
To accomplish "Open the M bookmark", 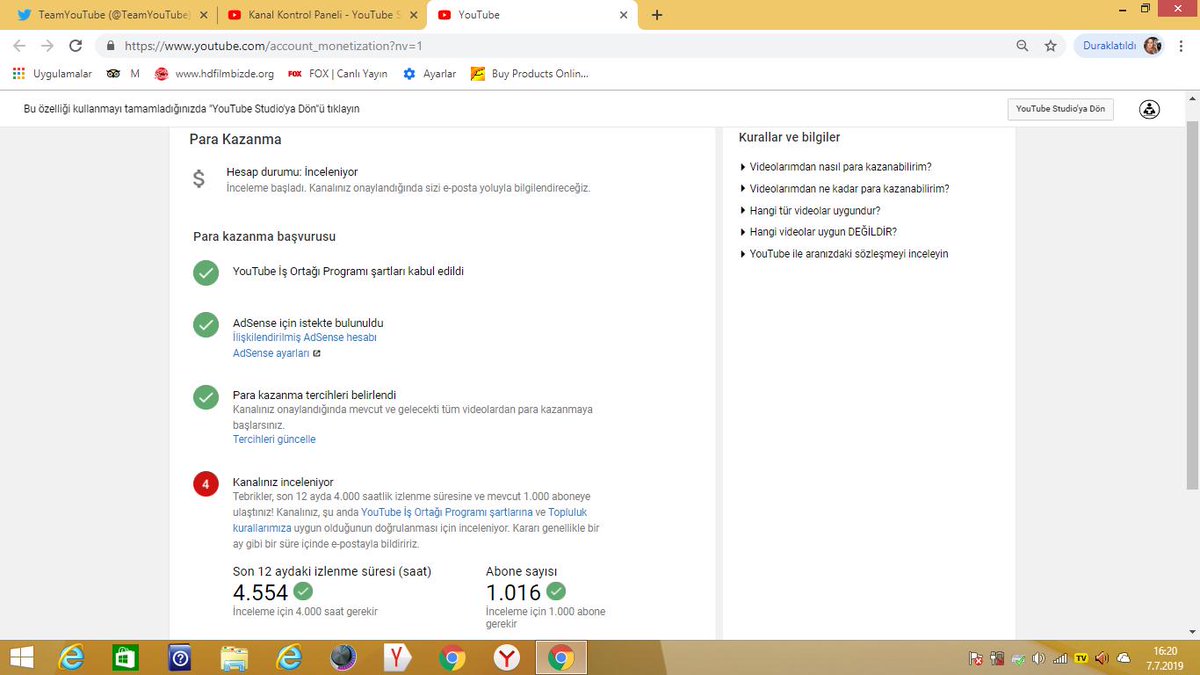I will 135,74.
